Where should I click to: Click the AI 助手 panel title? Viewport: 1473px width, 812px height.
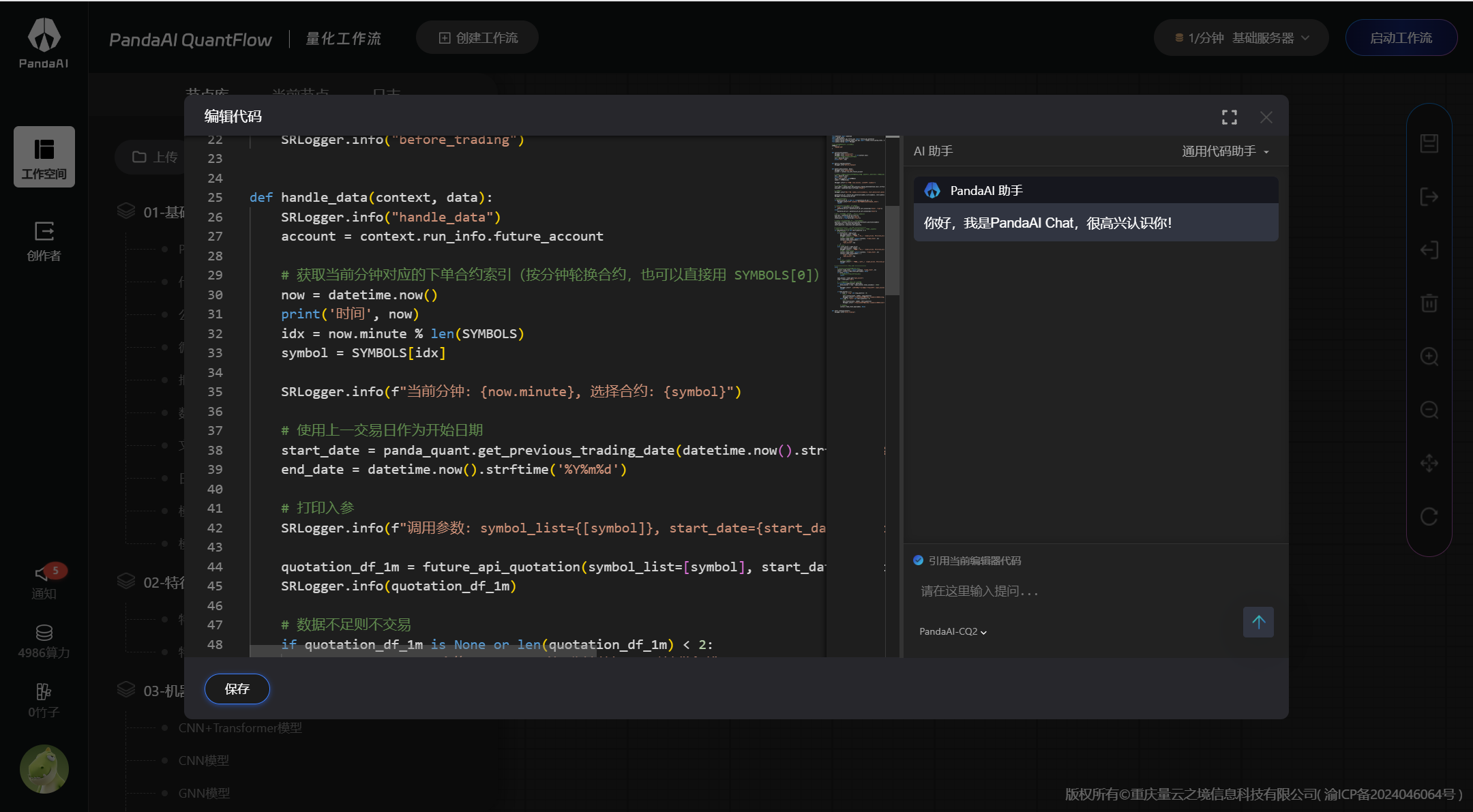point(933,151)
